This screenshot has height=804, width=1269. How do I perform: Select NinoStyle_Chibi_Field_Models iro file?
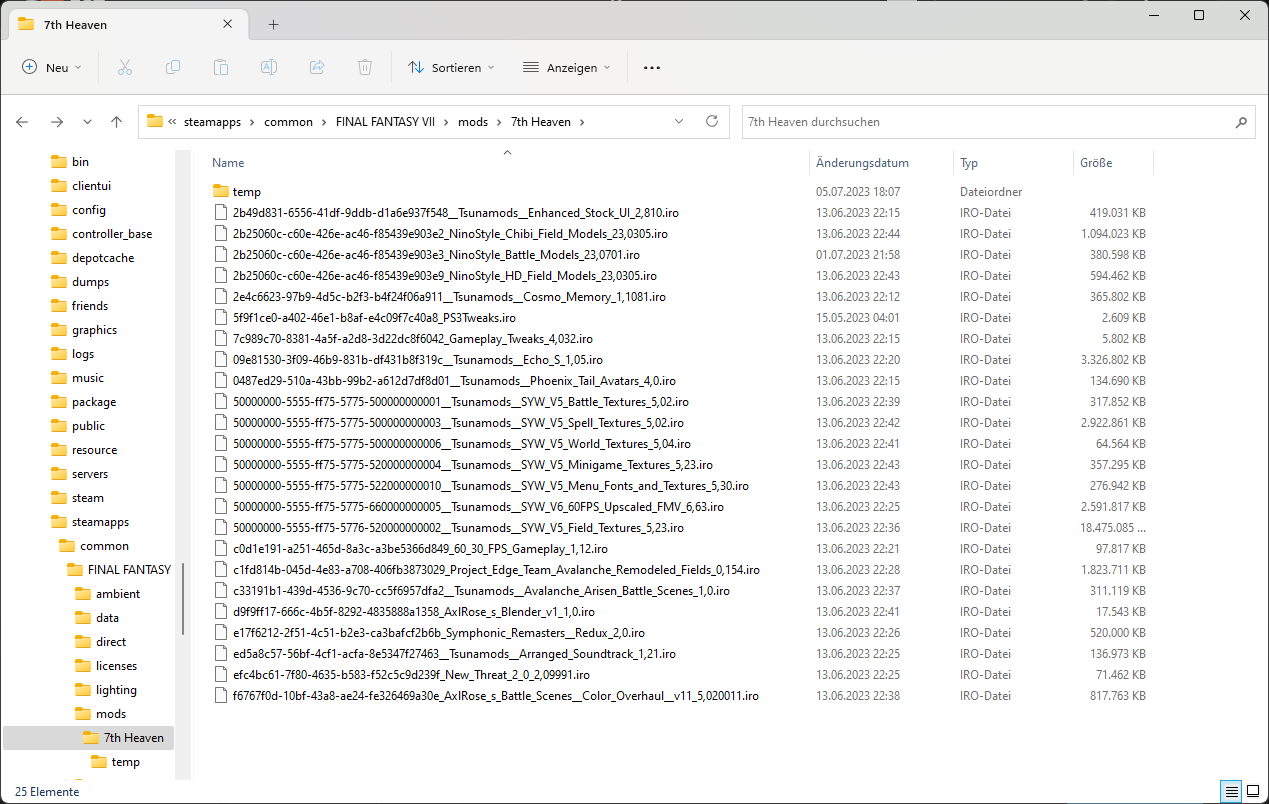(450, 233)
